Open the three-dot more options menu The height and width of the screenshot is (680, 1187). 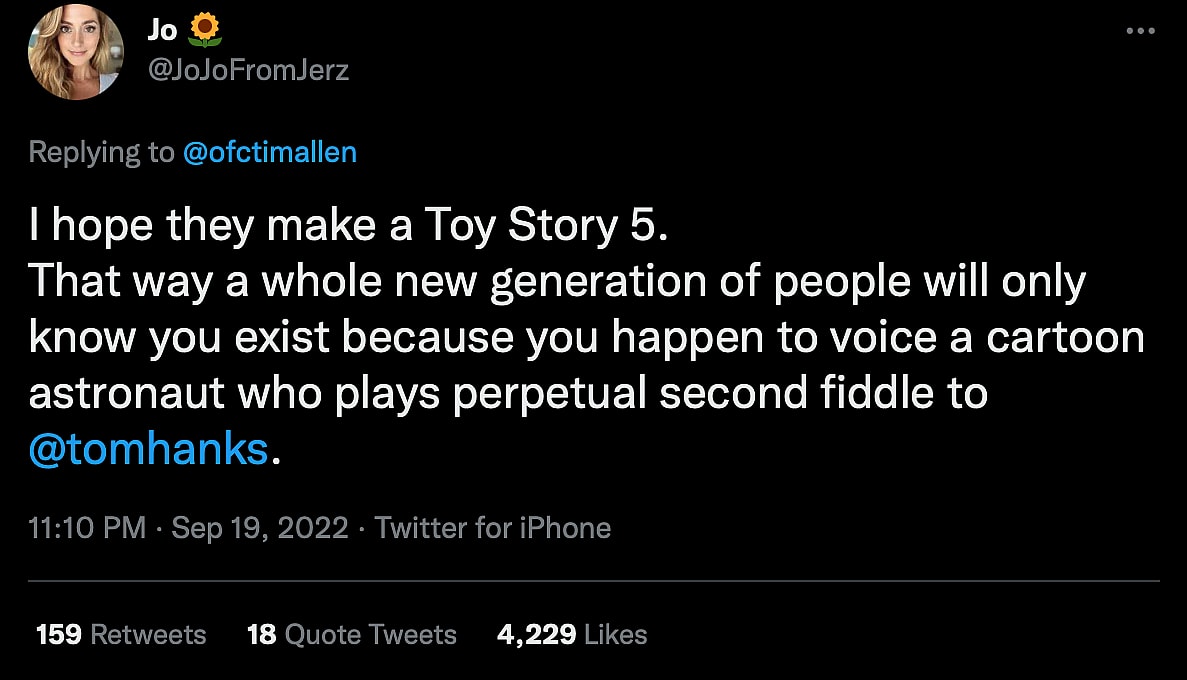(1140, 31)
